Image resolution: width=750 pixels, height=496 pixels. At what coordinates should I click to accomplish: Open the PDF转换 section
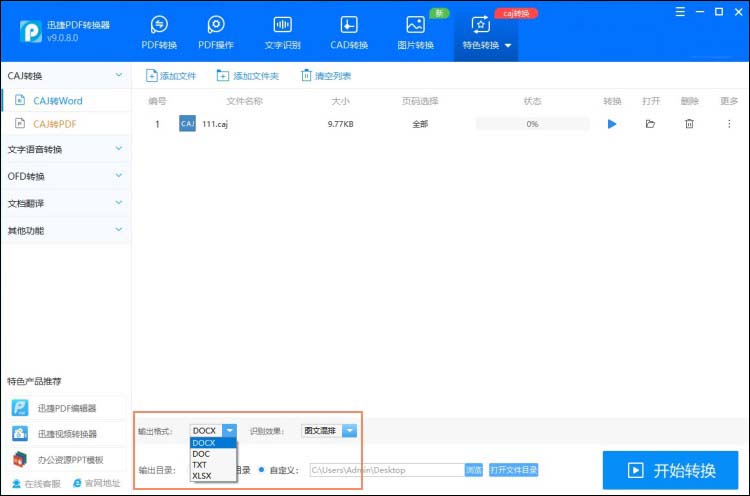click(x=159, y=32)
